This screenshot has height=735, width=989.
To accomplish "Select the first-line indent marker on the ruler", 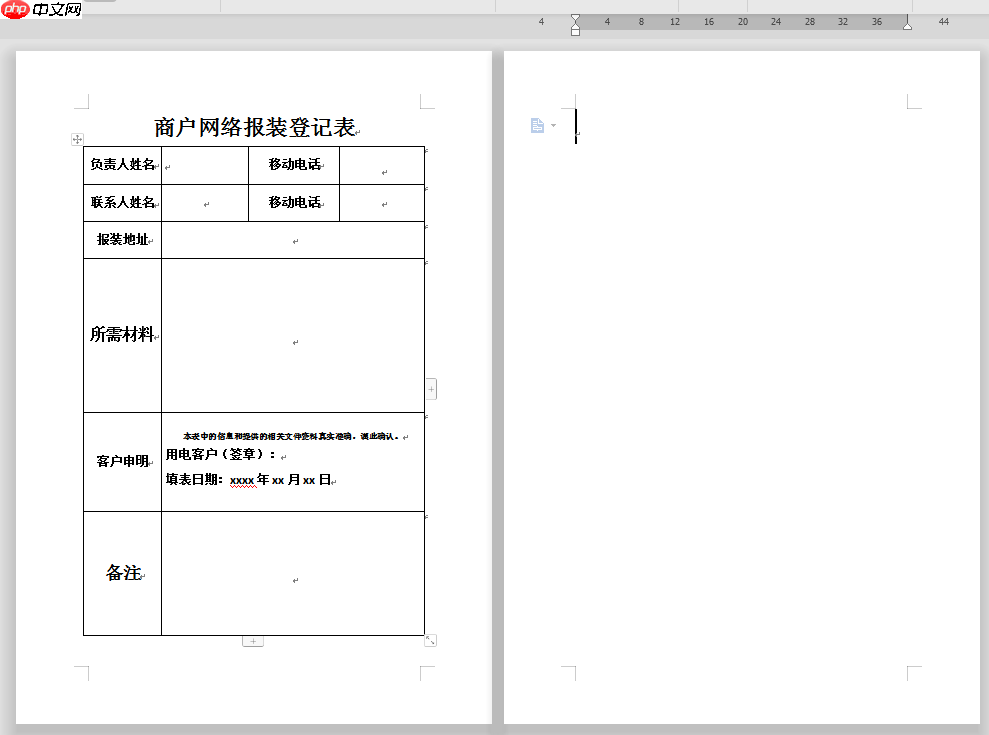I will tap(575, 15).
